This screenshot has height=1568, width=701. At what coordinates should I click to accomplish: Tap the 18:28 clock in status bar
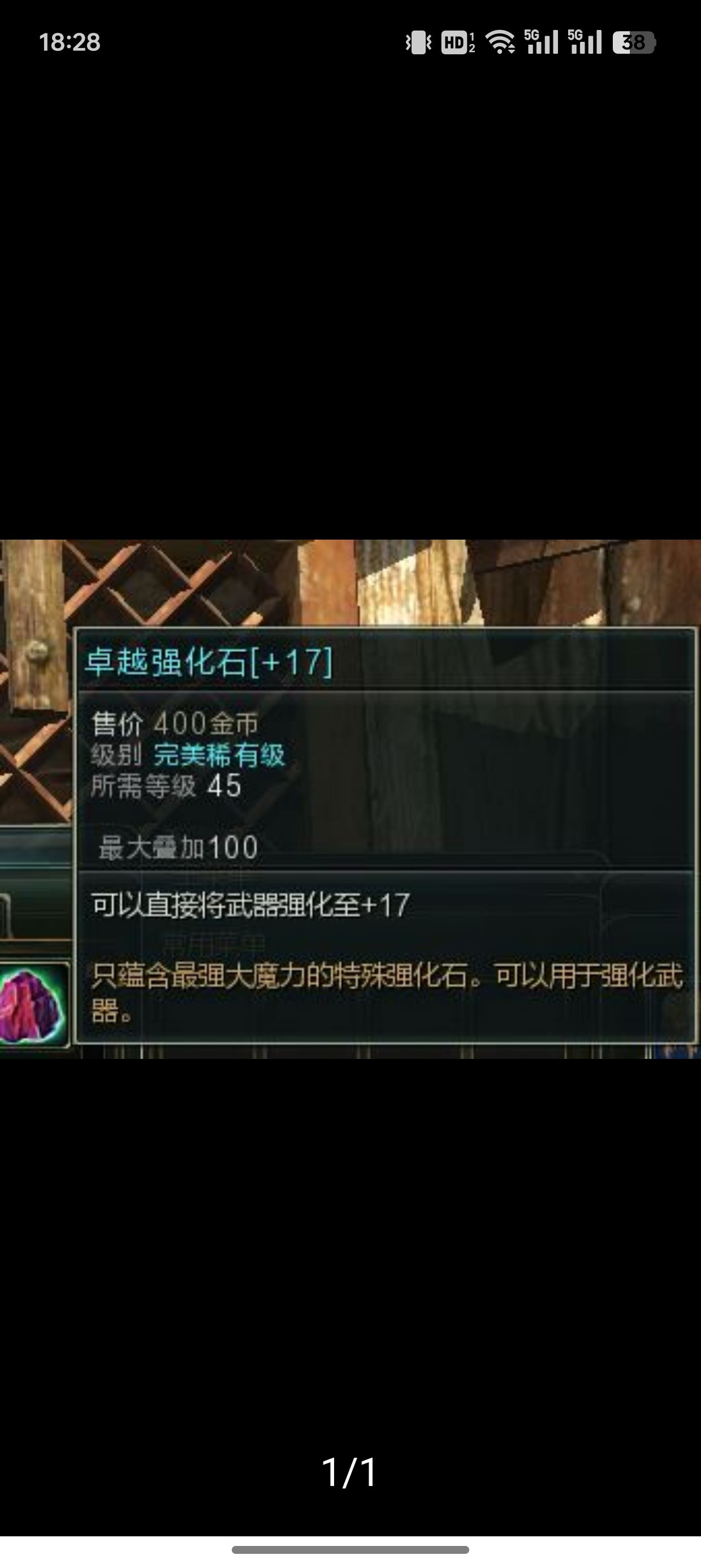point(70,42)
